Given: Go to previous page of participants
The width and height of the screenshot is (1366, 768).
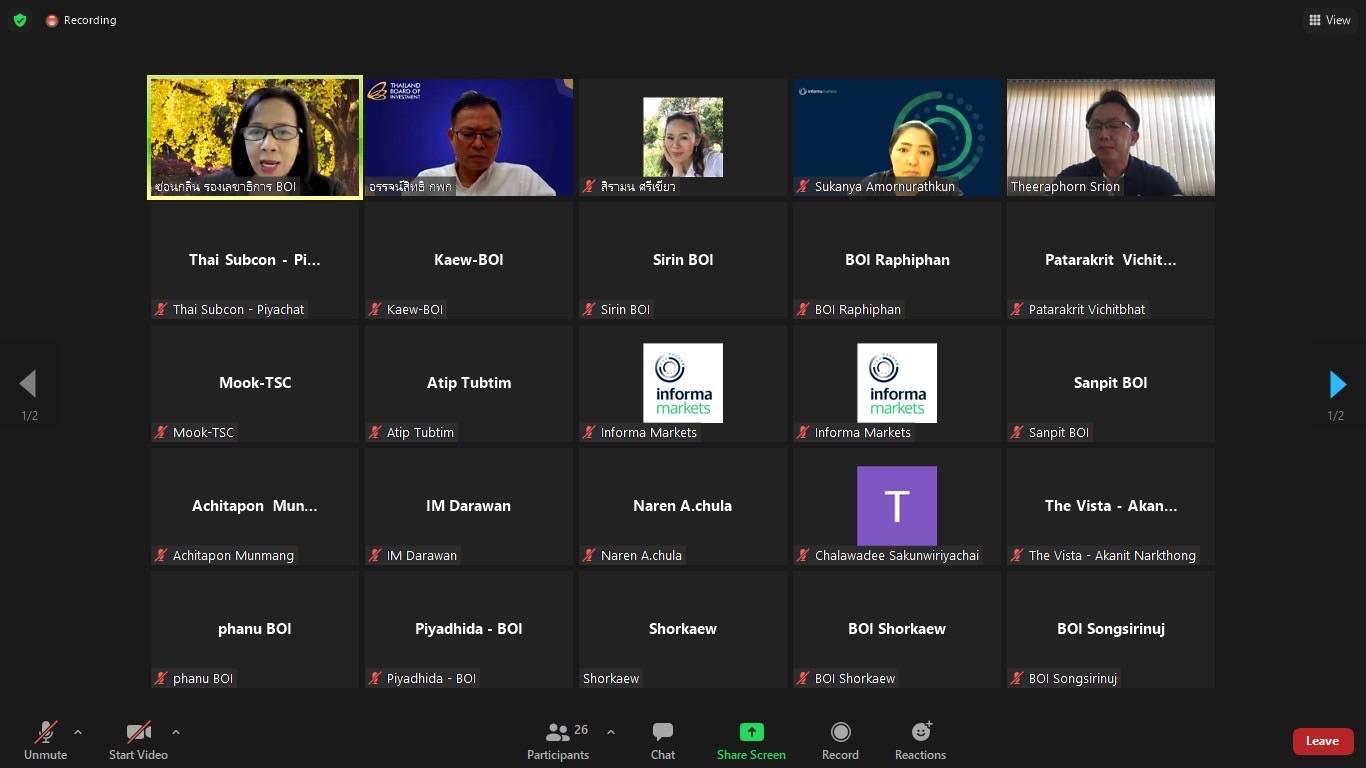Looking at the screenshot, I should click(x=28, y=384).
